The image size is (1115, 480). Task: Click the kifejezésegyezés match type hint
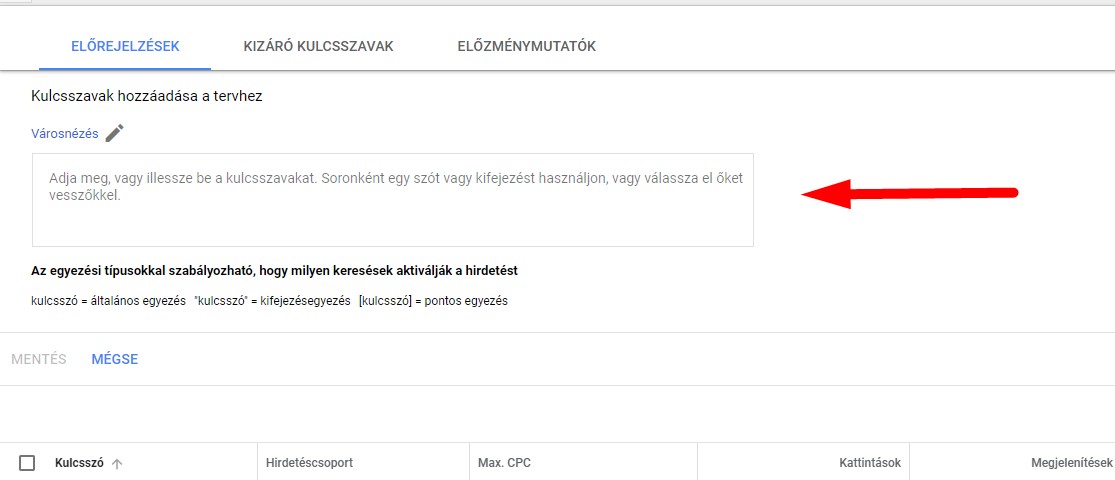272,301
